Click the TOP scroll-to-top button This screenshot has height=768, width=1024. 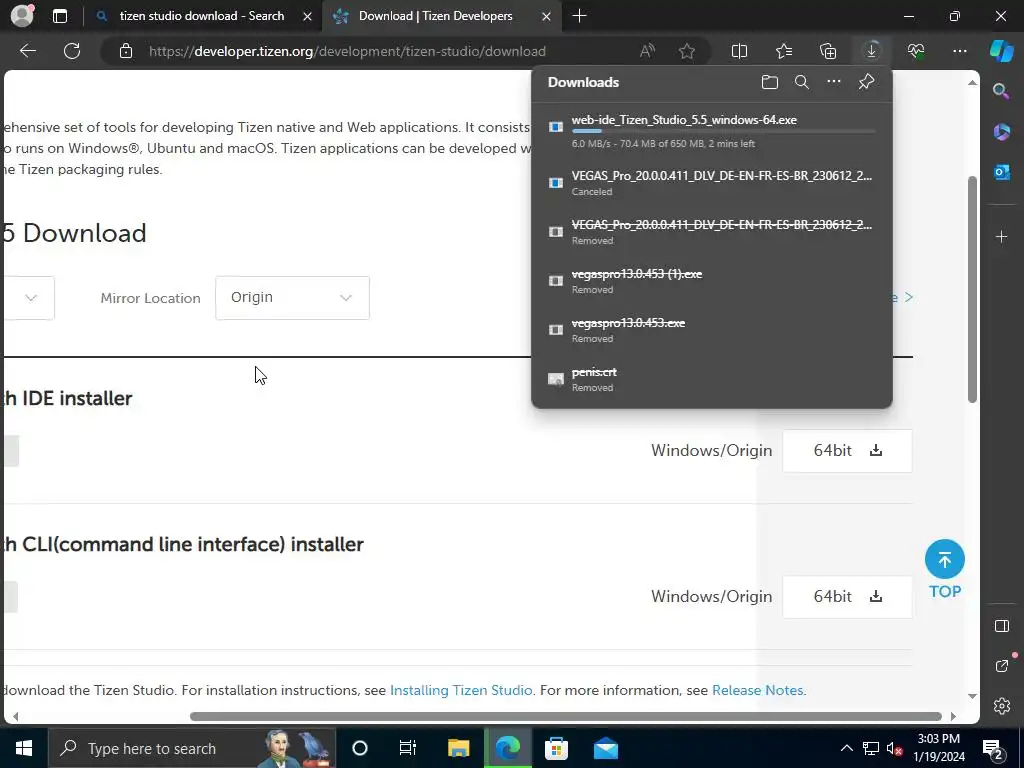(x=944, y=568)
